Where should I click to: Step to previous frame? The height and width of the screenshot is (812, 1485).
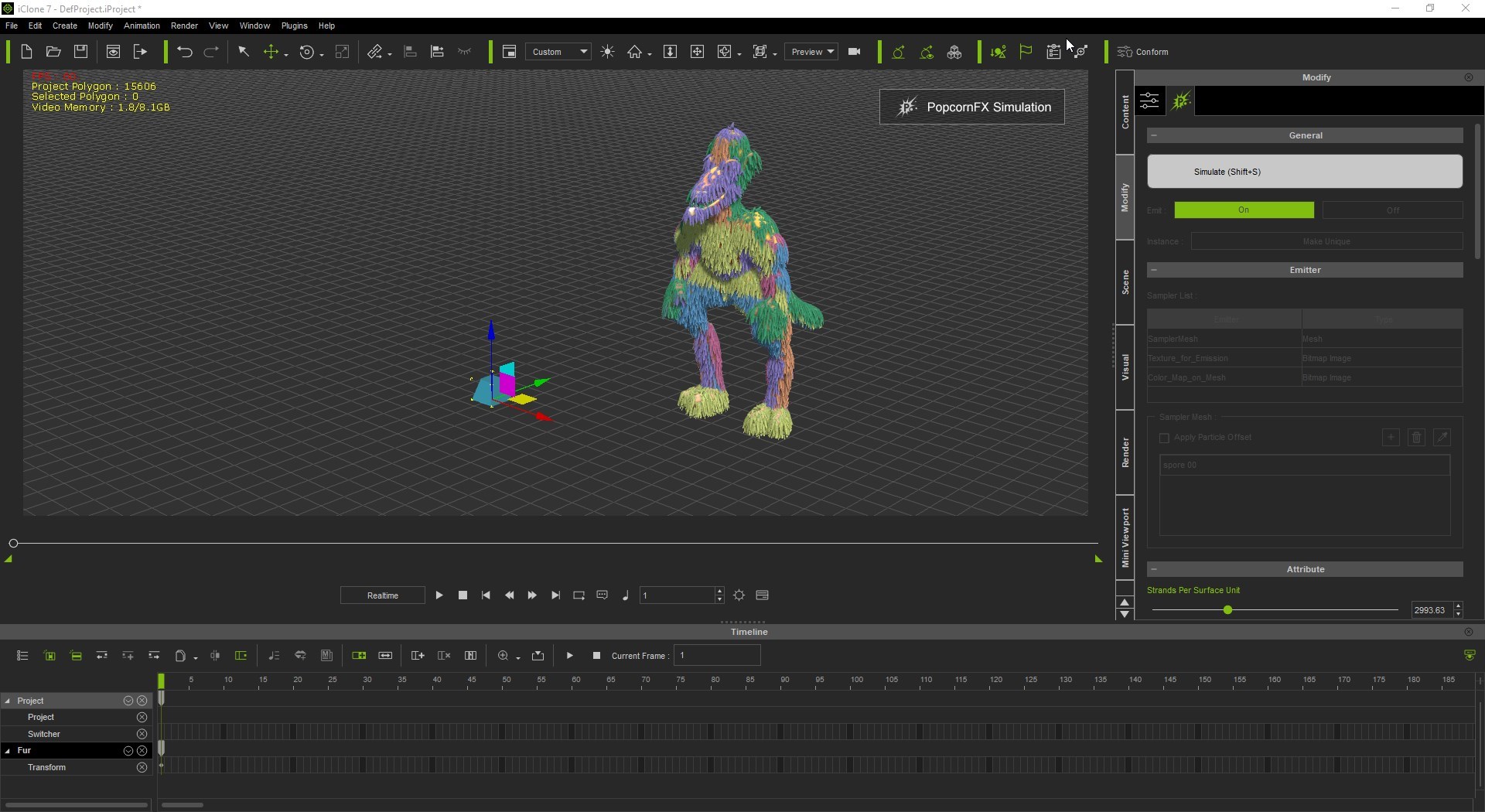click(509, 595)
